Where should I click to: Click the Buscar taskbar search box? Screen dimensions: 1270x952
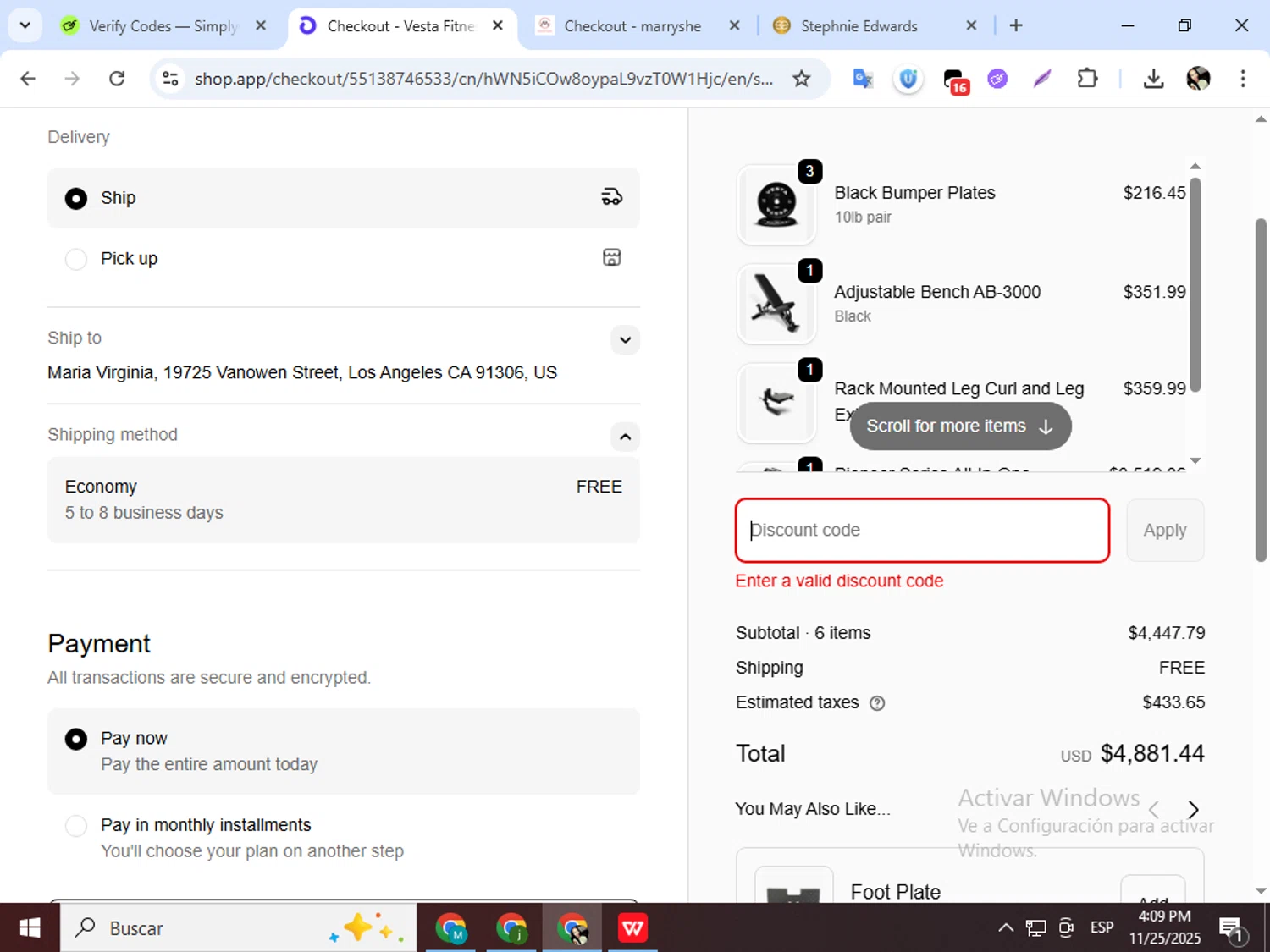(238, 928)
